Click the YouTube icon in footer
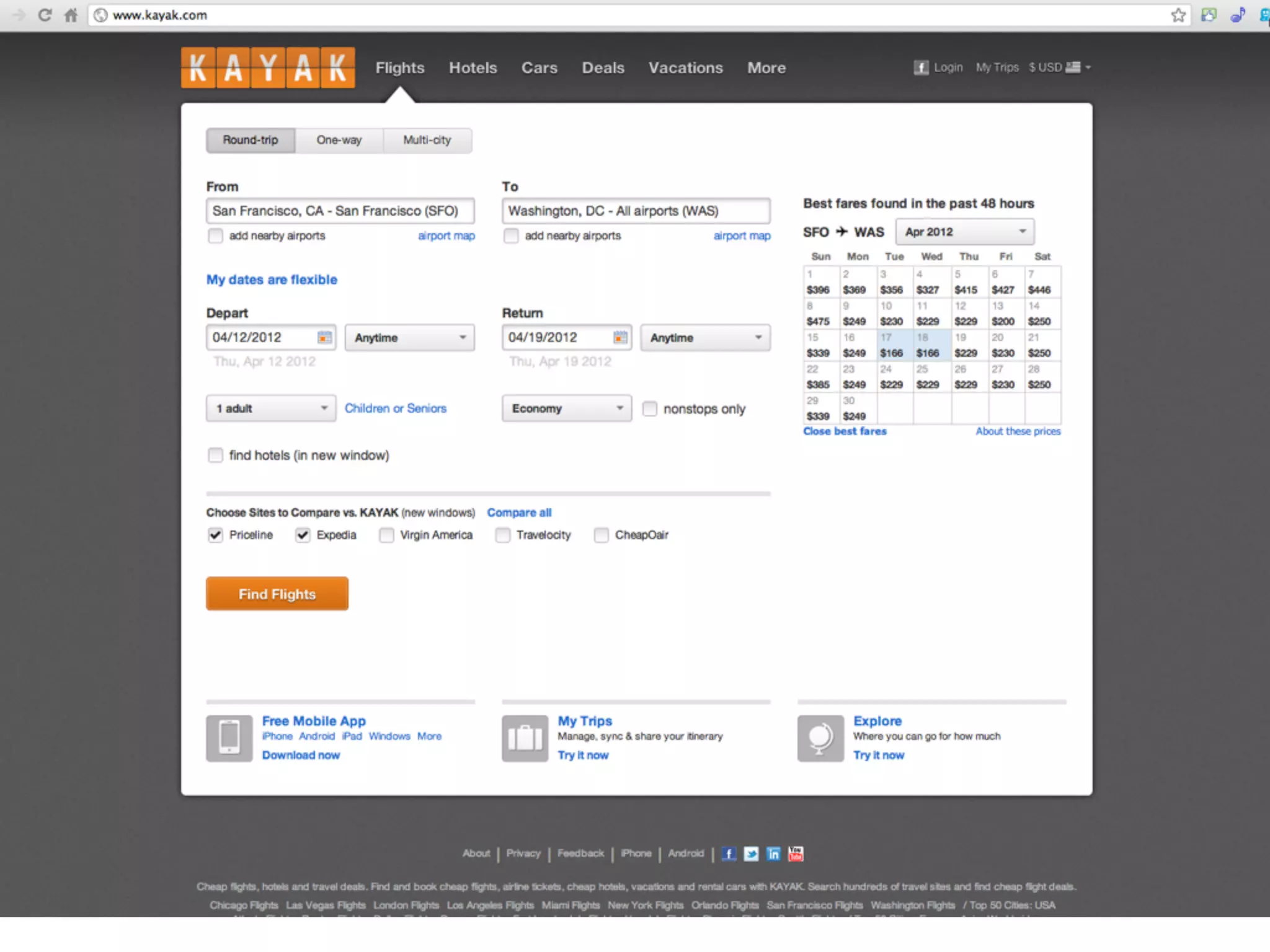 pyautogui.click(x=796, y=854)
